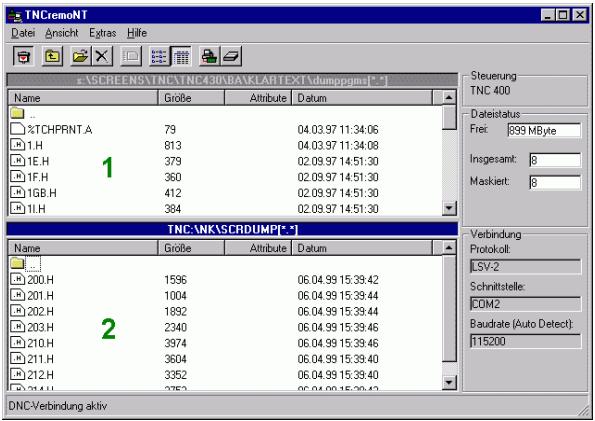Screen dimensions: 595x421
Task: Click the status bar text DNC-Verbindung aktiv
Action: click(x=58, y=406)
